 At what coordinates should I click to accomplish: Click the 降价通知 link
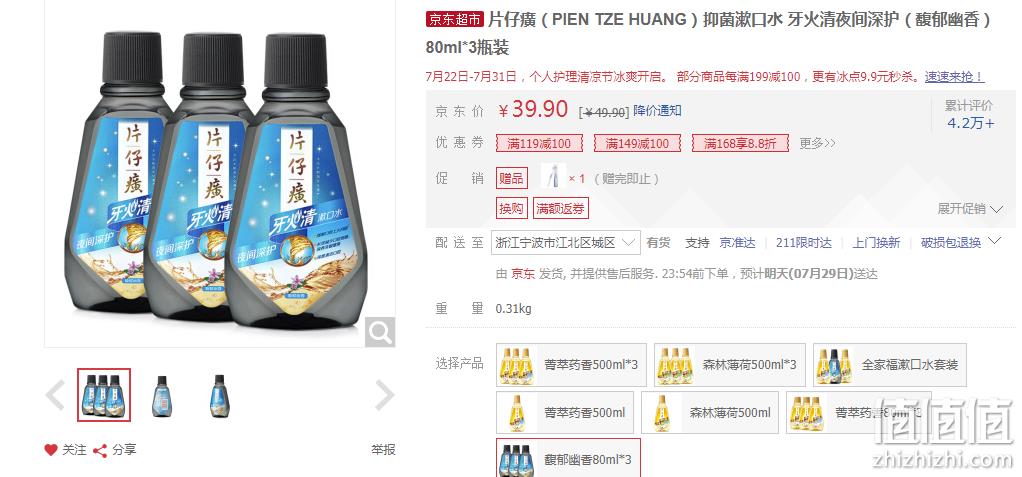(657, 111)
